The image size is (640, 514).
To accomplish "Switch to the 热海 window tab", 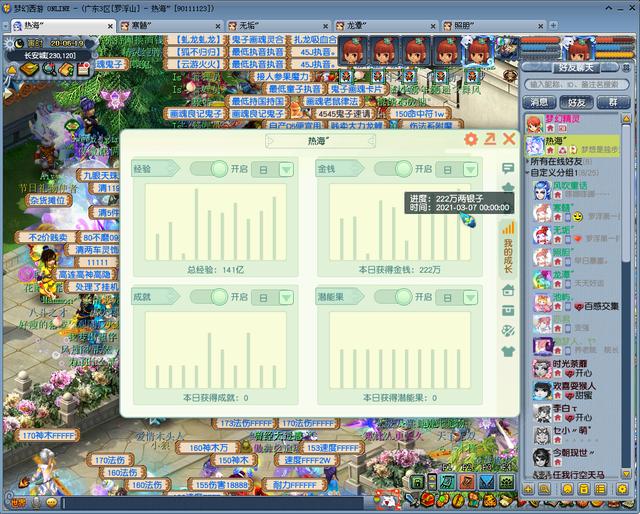I will point(63,26).
